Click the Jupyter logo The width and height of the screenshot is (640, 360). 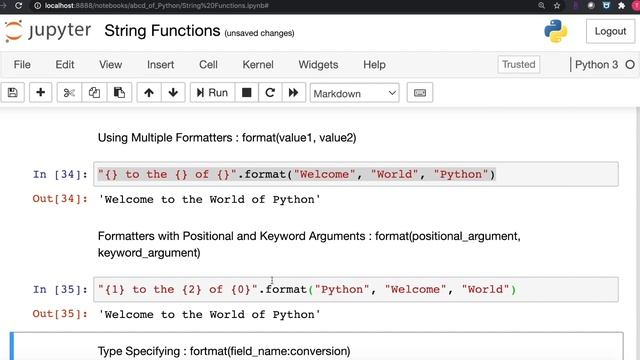(48, 31)
